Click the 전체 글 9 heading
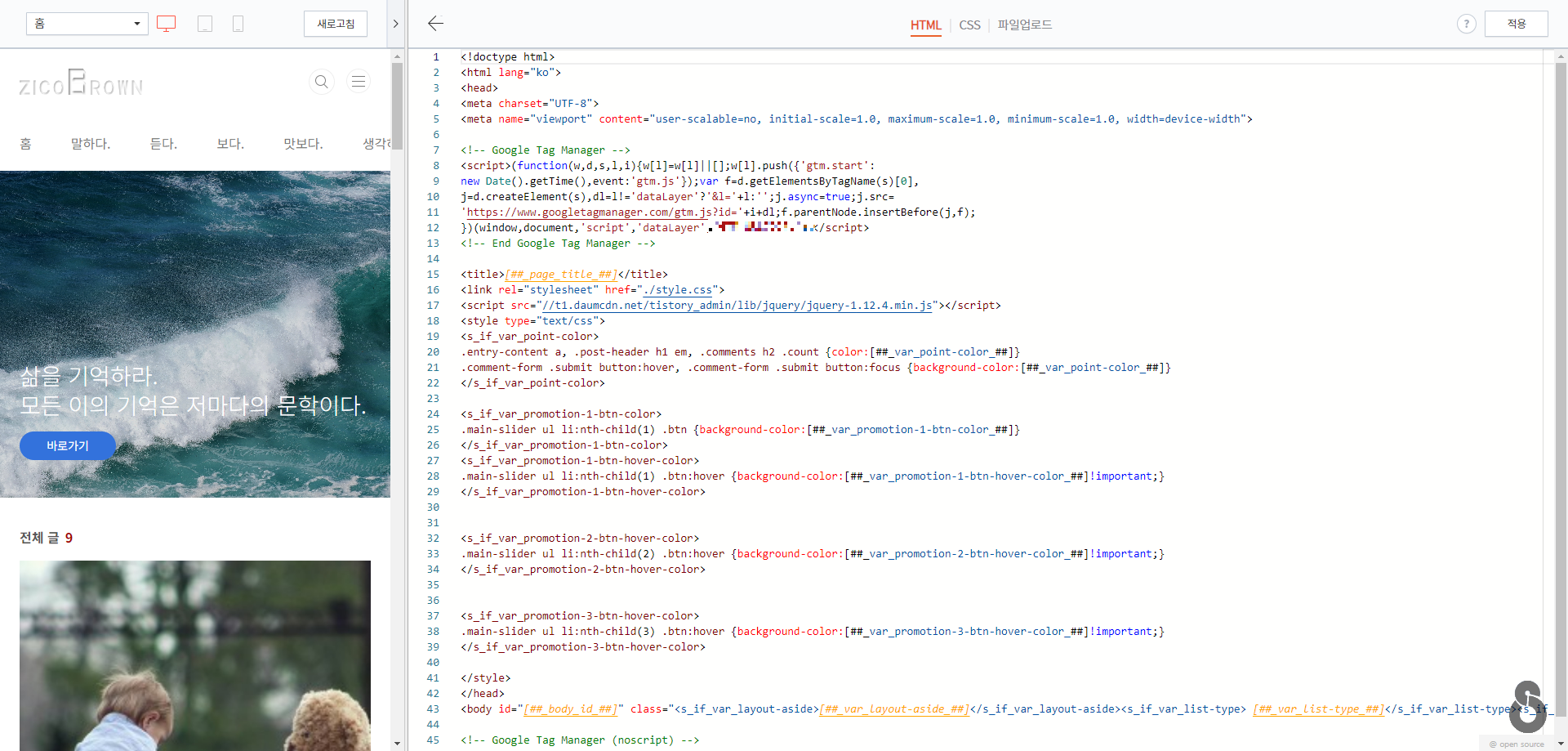The image size is (1568, 751). click(46, 538)
